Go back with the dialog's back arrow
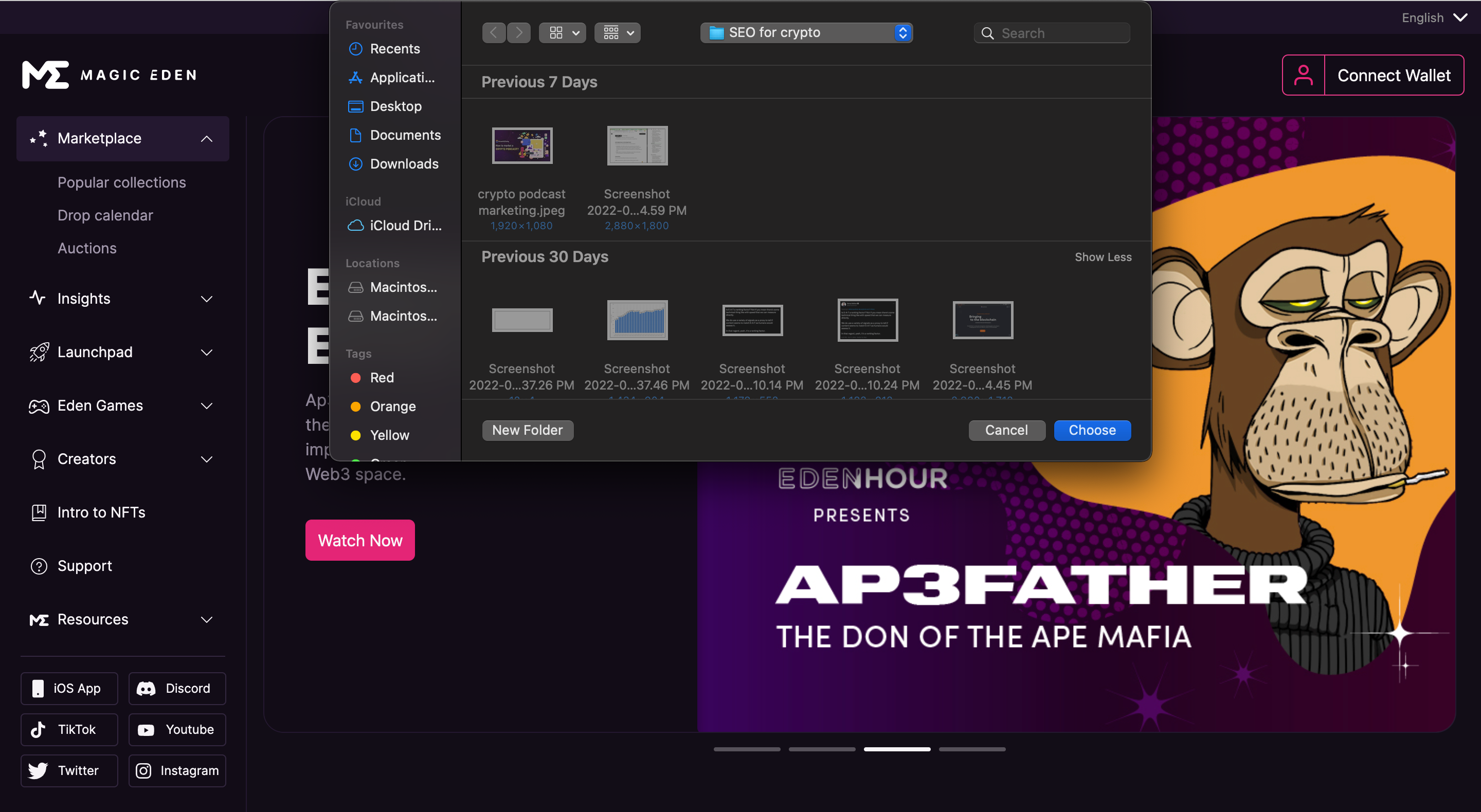Image resolution: width=1481 pixels, height=812 pixels. tap(493, 33)
